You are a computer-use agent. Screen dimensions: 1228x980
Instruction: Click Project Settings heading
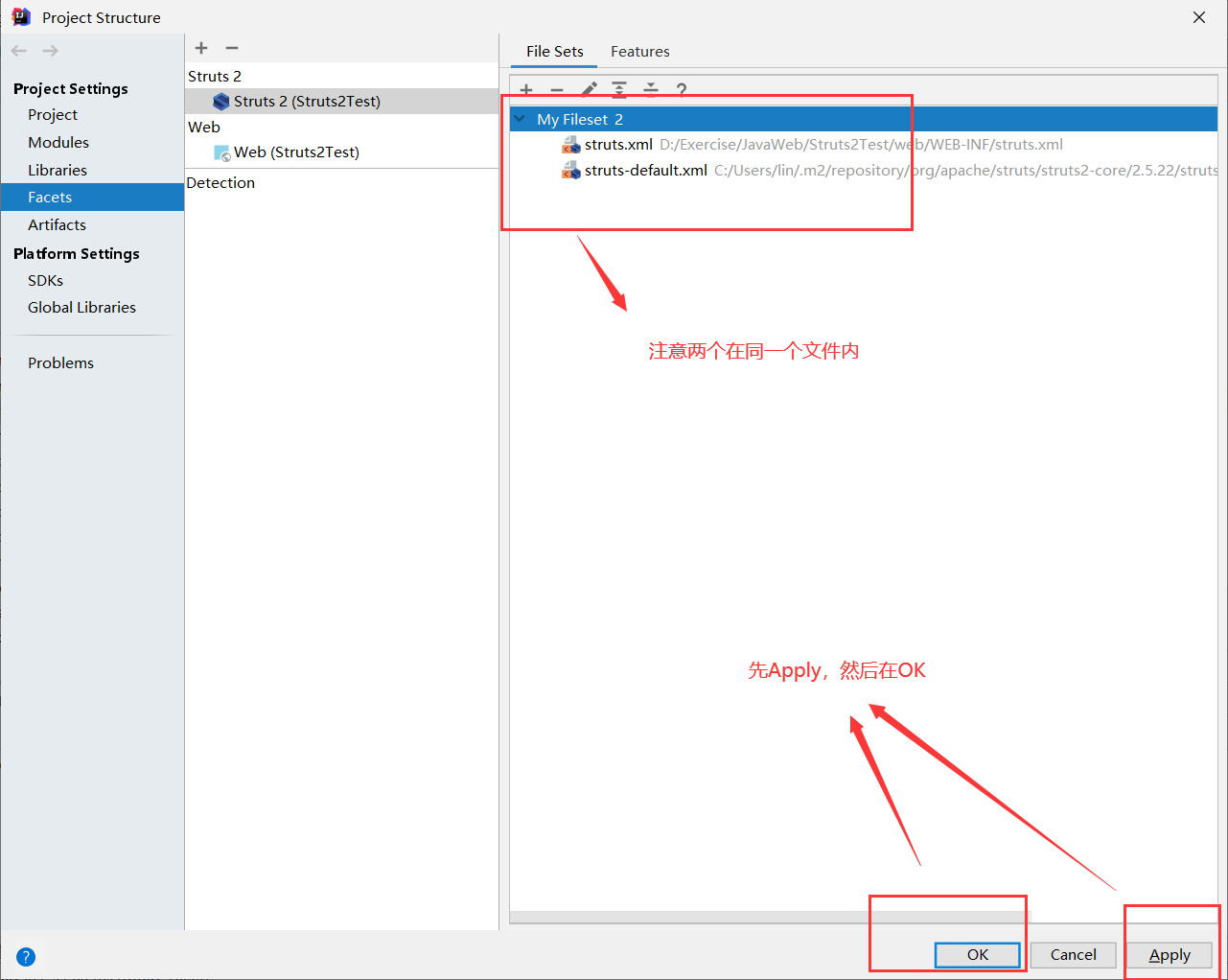[x=71, y=88]
